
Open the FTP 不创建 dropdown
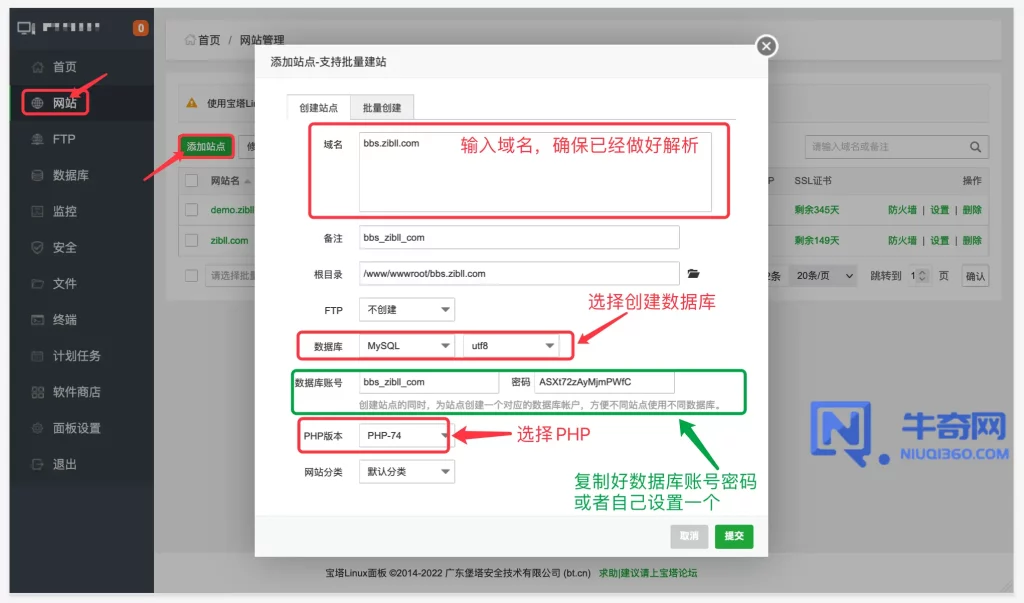[x=406, y=310]
